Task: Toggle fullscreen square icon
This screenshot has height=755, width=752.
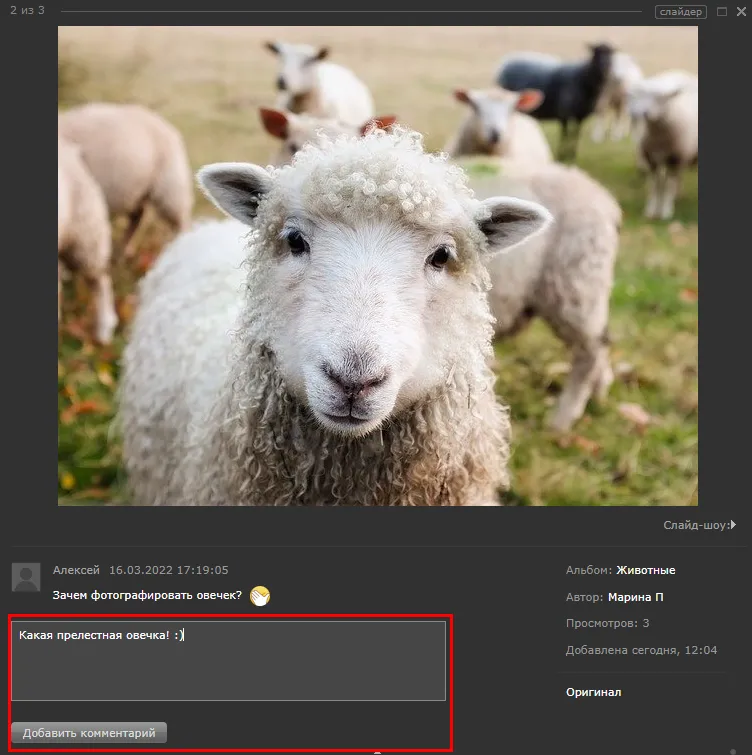Action: tap(722, 12)
